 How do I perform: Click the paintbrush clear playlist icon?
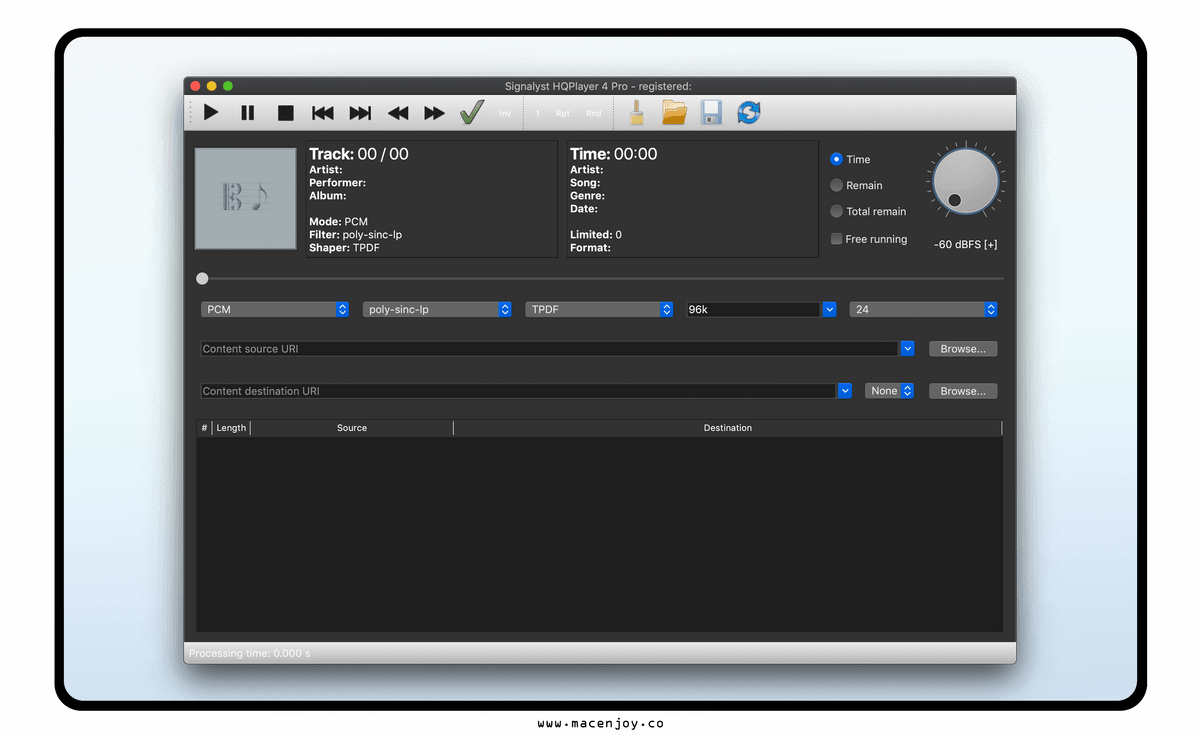point(636,112)
